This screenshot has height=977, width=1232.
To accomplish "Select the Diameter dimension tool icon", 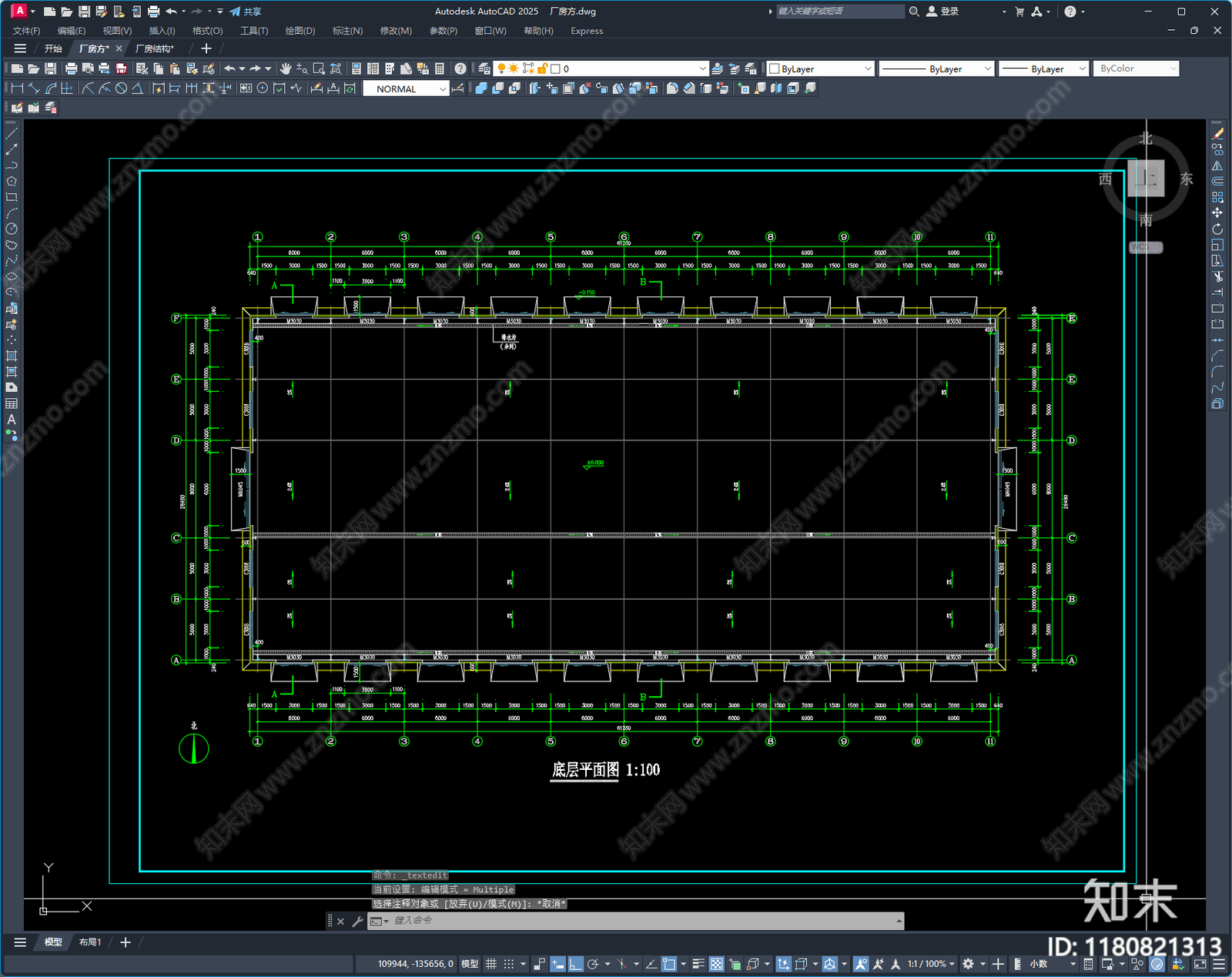I will pyautogui.click(x=121, y=89).
